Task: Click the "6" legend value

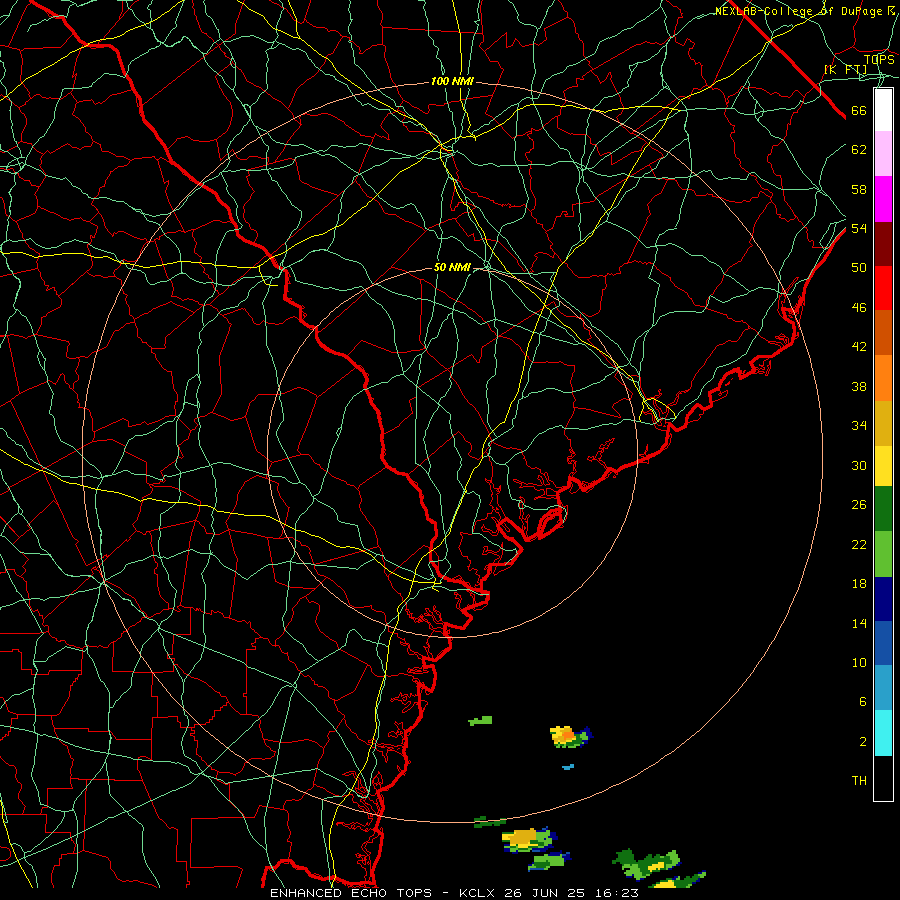Action: 863,701
